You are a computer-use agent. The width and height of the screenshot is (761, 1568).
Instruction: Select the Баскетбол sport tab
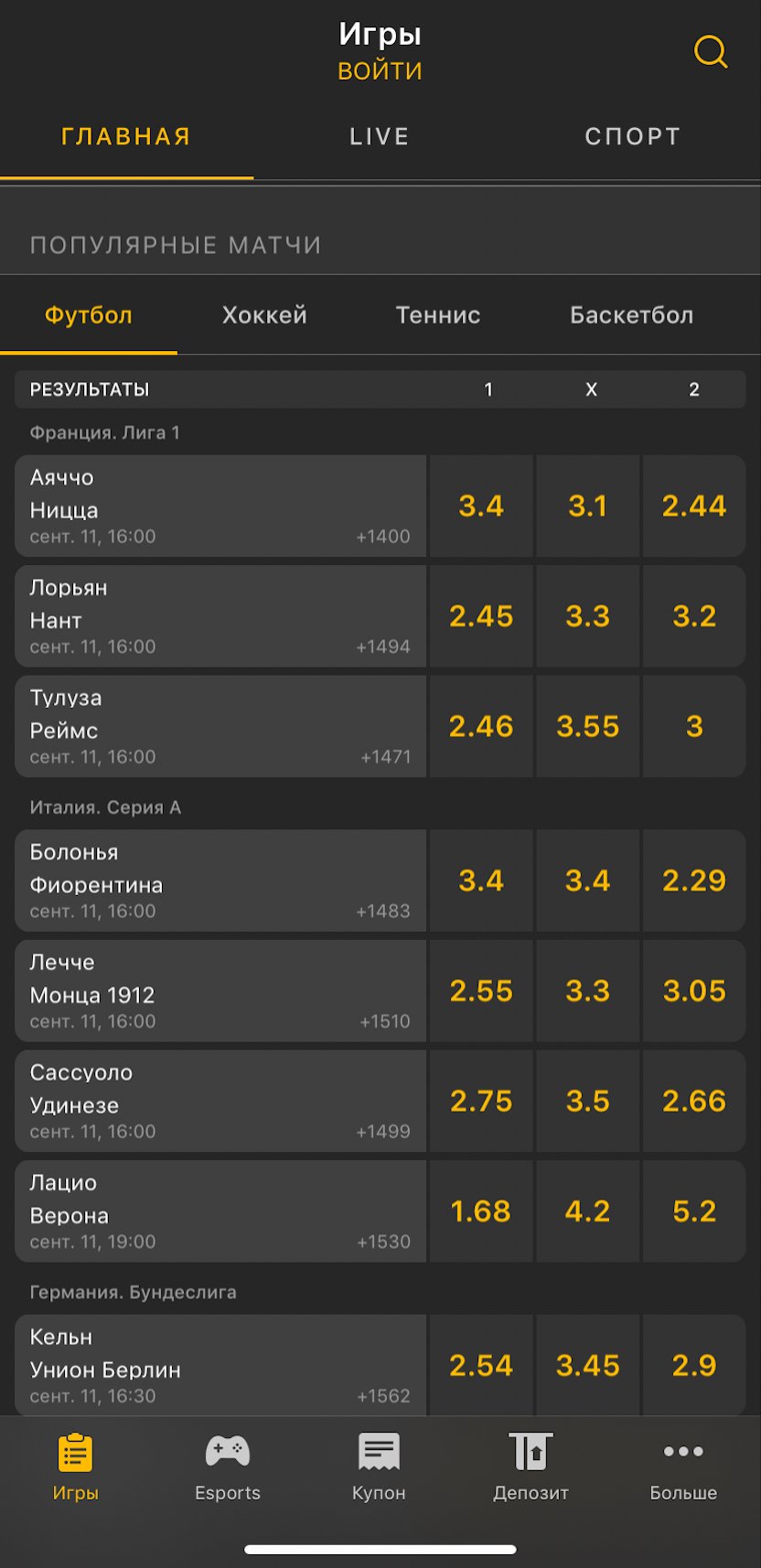pos(631,315)
